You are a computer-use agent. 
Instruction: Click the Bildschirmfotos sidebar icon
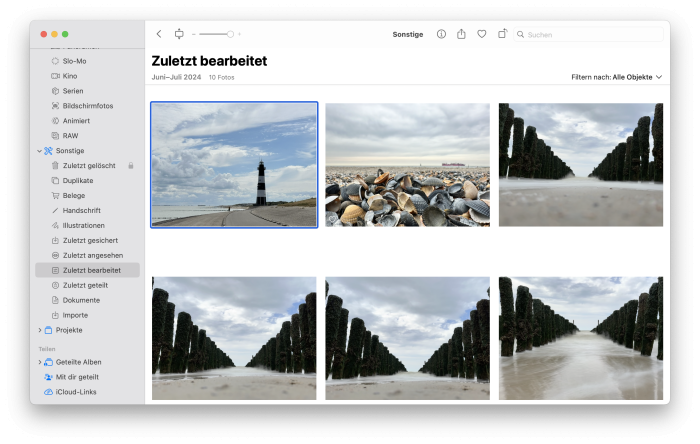pyautogui.click(x=55, y=106)
